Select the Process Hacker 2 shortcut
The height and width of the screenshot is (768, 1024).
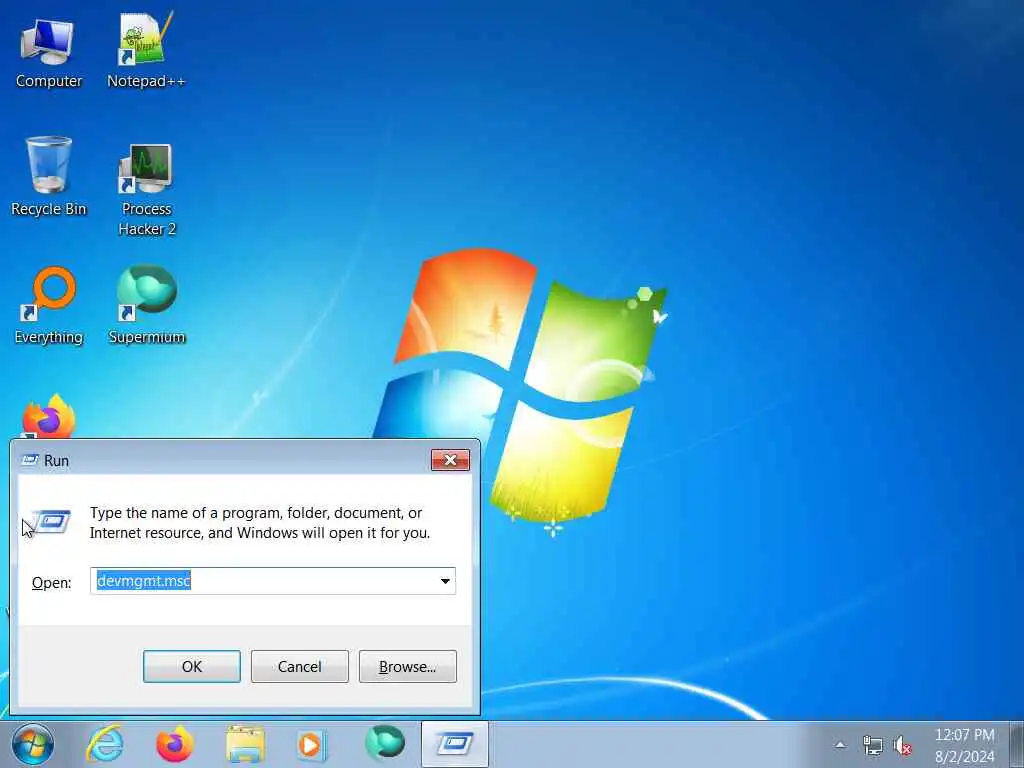point(146,189)
